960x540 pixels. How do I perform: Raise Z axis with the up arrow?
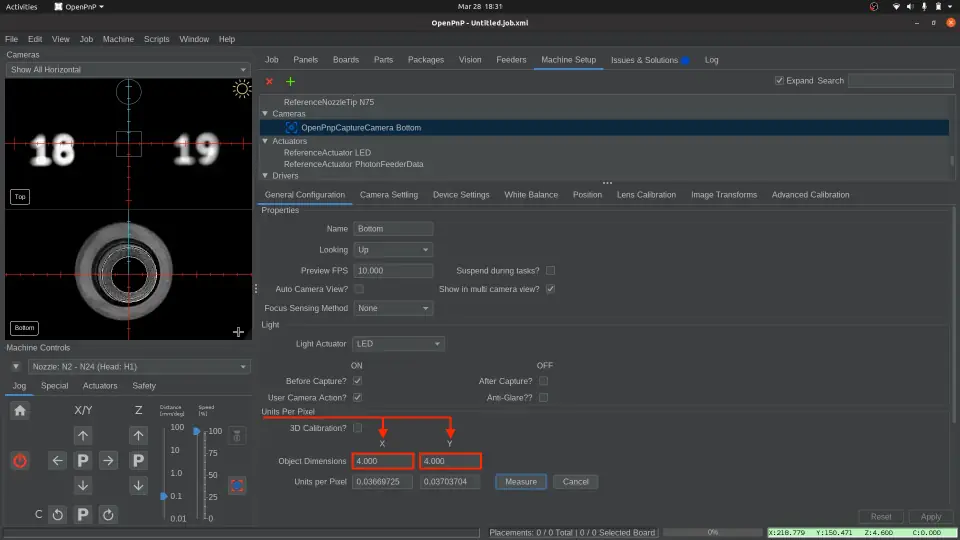[x=139, y=435]
